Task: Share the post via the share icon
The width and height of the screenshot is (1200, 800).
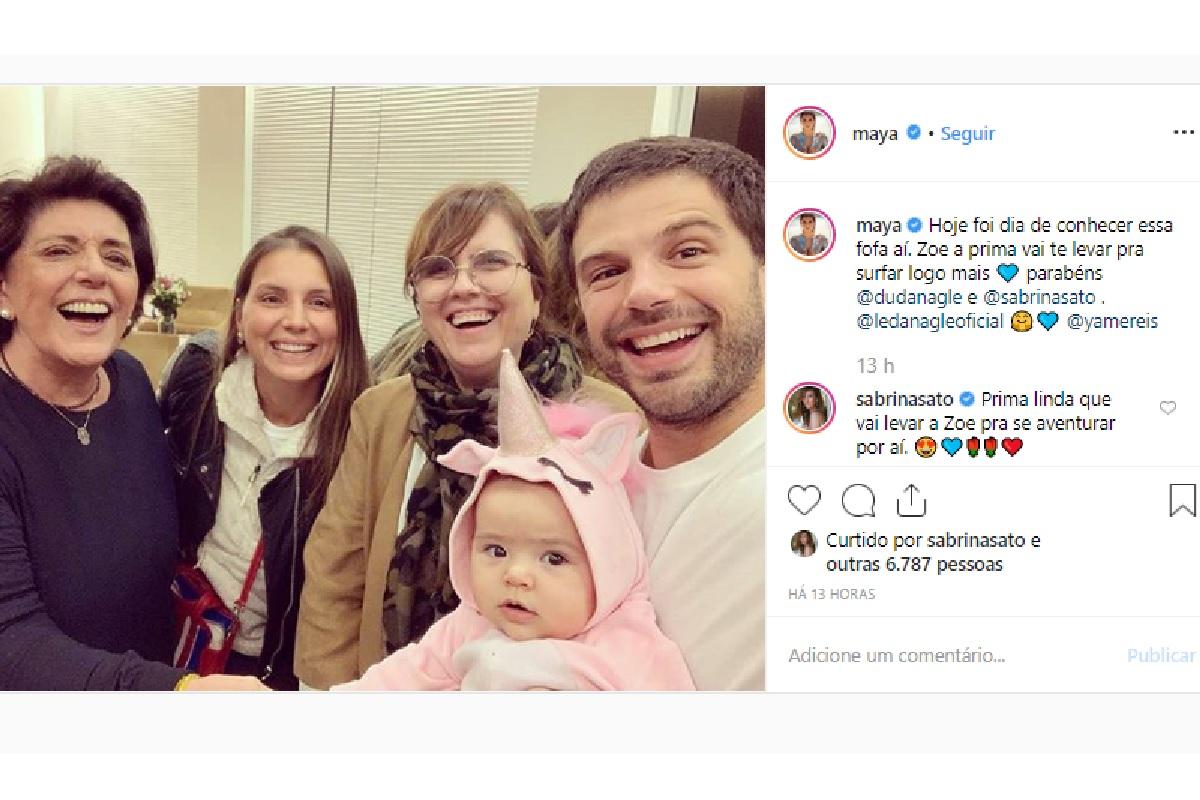Action: [x=911, y=500]
